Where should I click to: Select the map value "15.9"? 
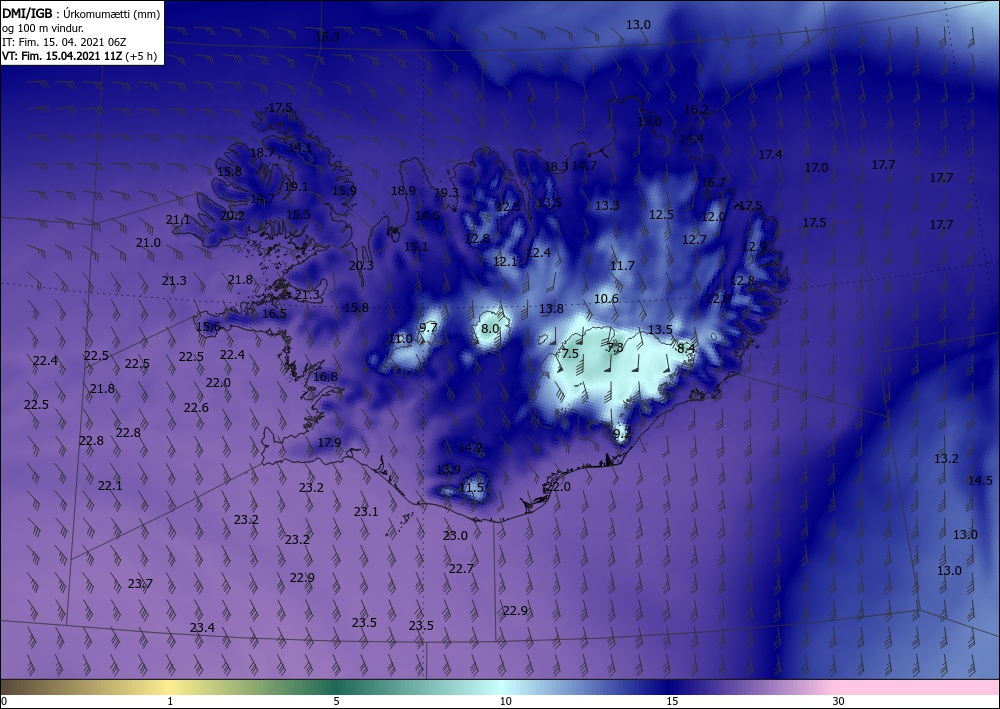(x=344, y=190)
